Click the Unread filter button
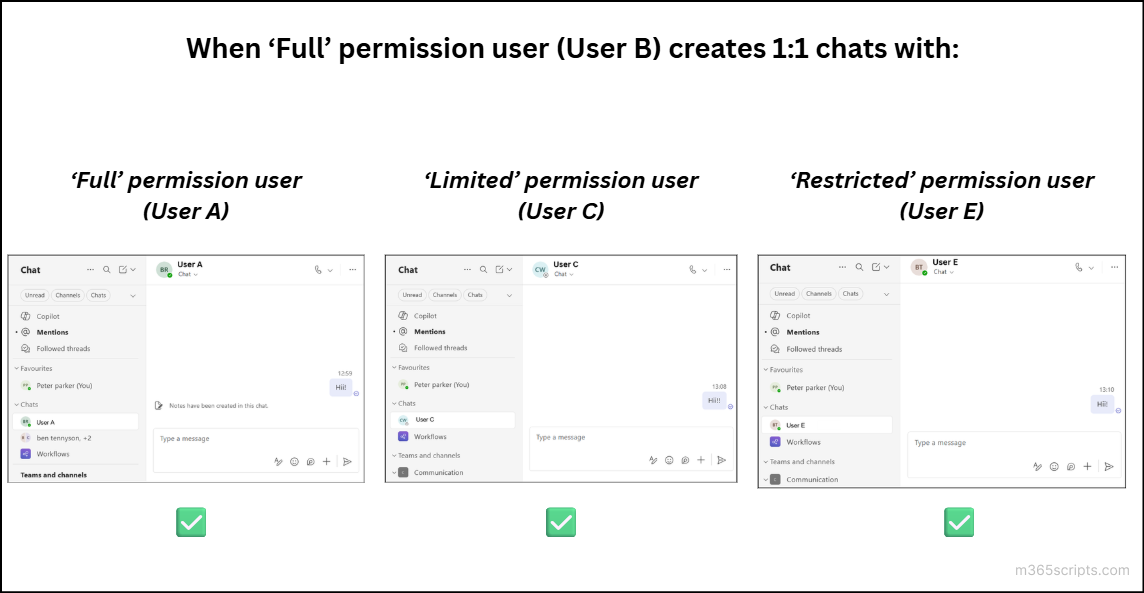Image resolution: width=1144 pixels, height=593 pixels. click(x=34, y=295)
